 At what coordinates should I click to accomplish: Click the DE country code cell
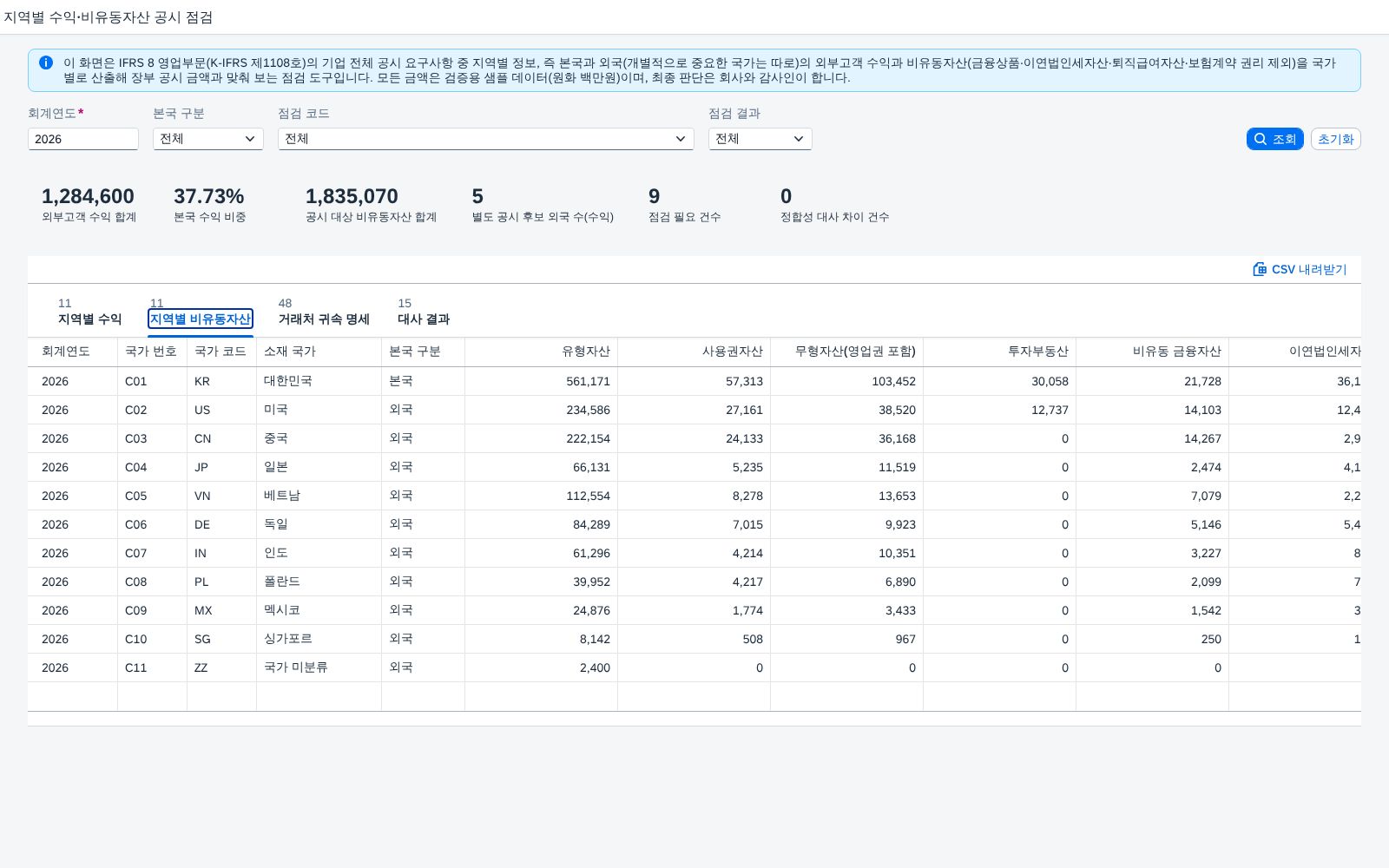pyautogui.click(x=222, y=524)
